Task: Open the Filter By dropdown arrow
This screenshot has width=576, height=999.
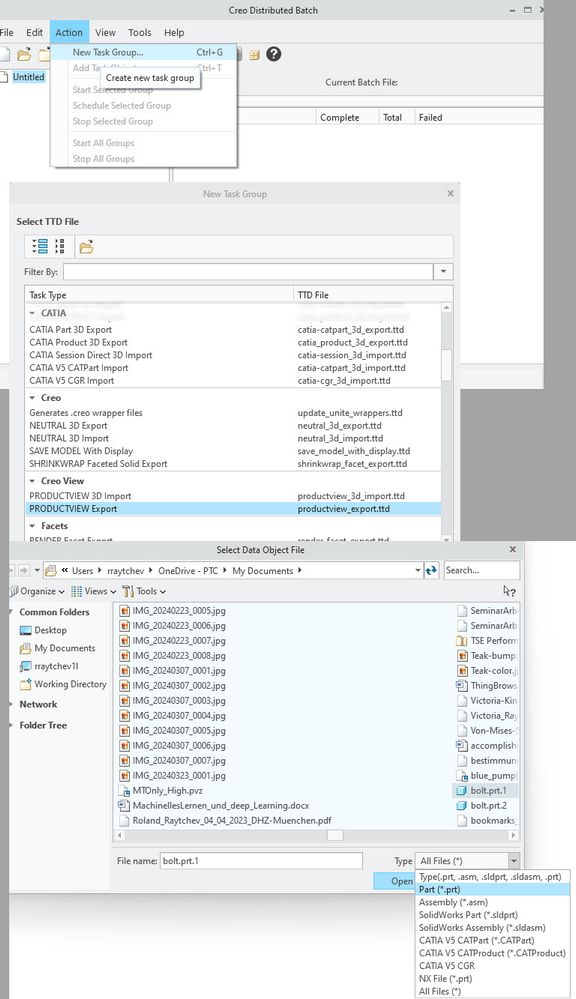Action: click(443, 272)
